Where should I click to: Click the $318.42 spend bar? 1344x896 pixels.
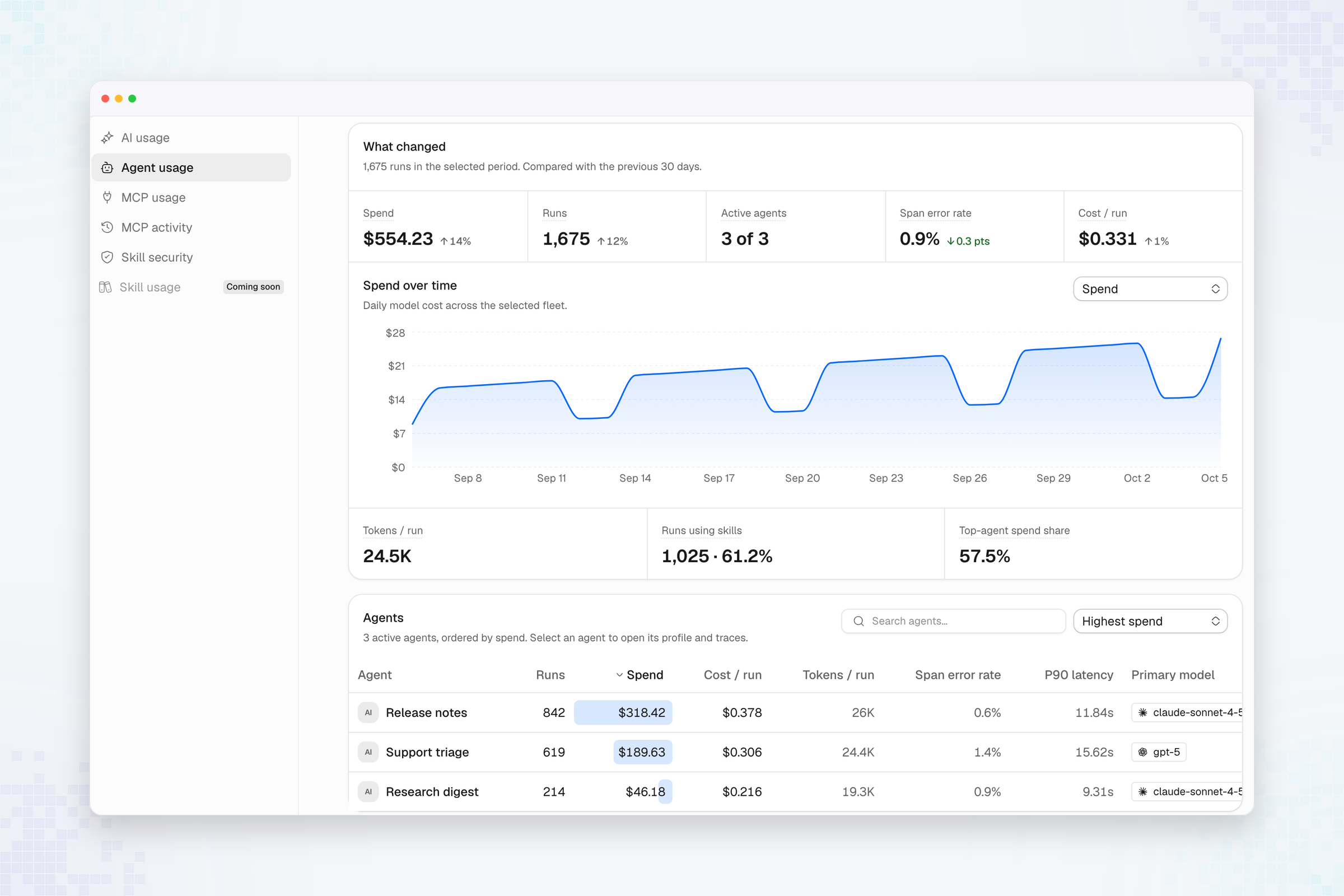623,712
